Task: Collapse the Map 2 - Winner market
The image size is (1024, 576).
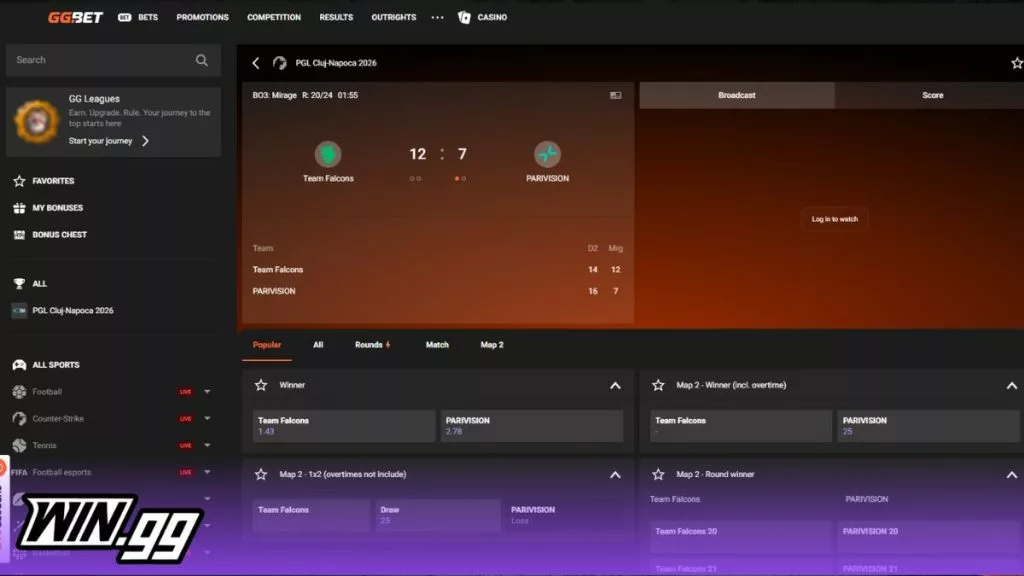Action: click(x=1012, y=385)
